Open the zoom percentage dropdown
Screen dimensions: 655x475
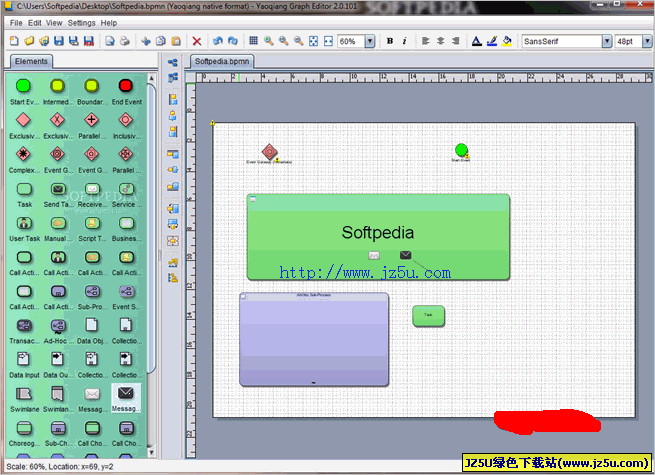coord(370,41)
